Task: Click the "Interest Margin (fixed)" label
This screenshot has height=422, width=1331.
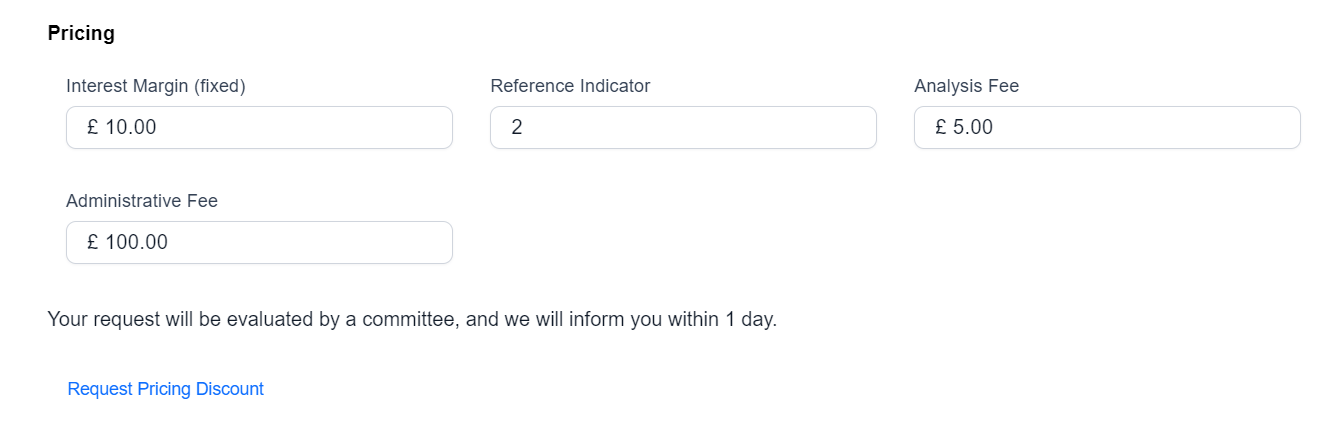Action: 156,86
